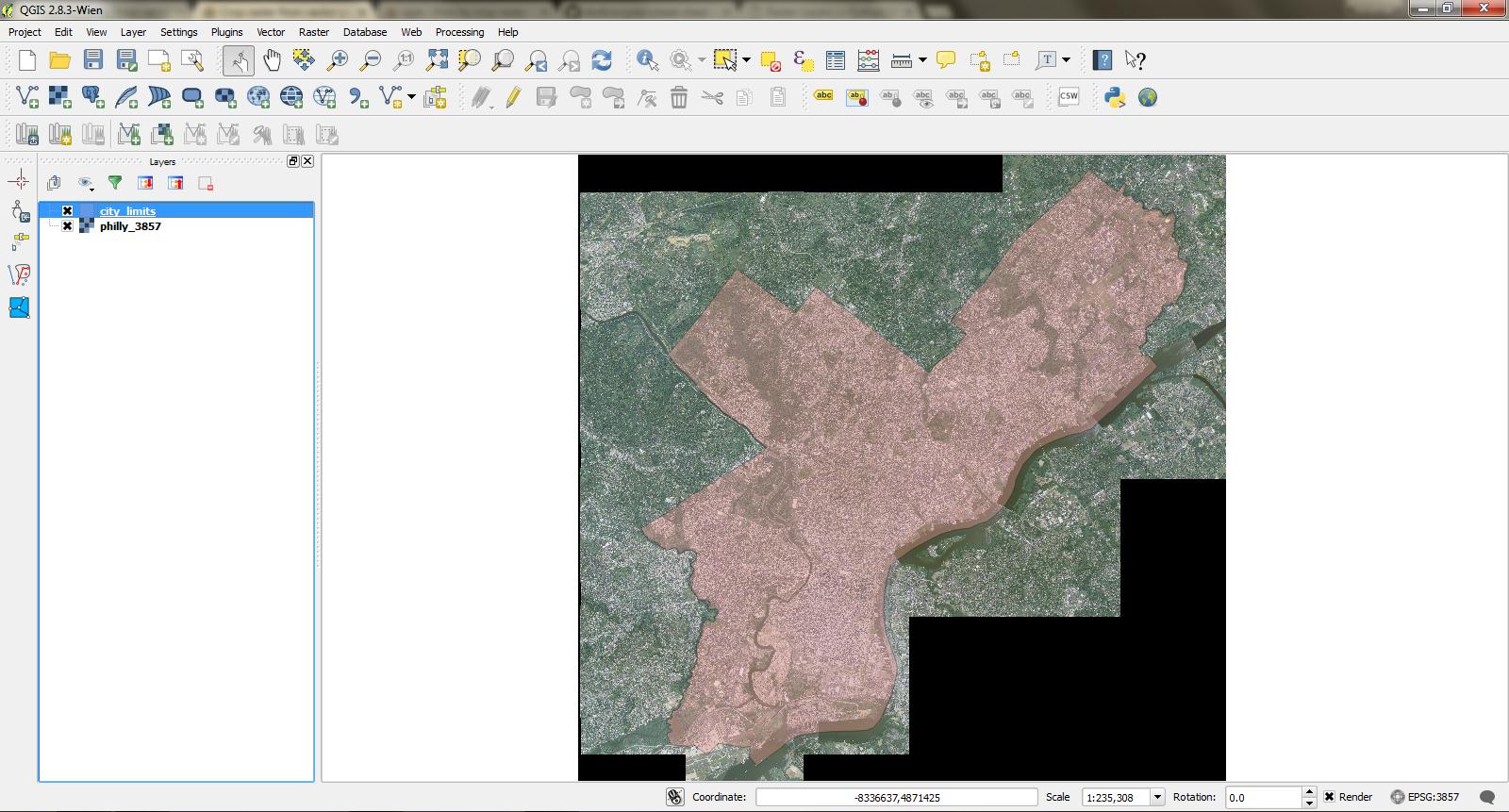Click the Rotation value field
The image size is (1509, 812).
point(1263,797)
